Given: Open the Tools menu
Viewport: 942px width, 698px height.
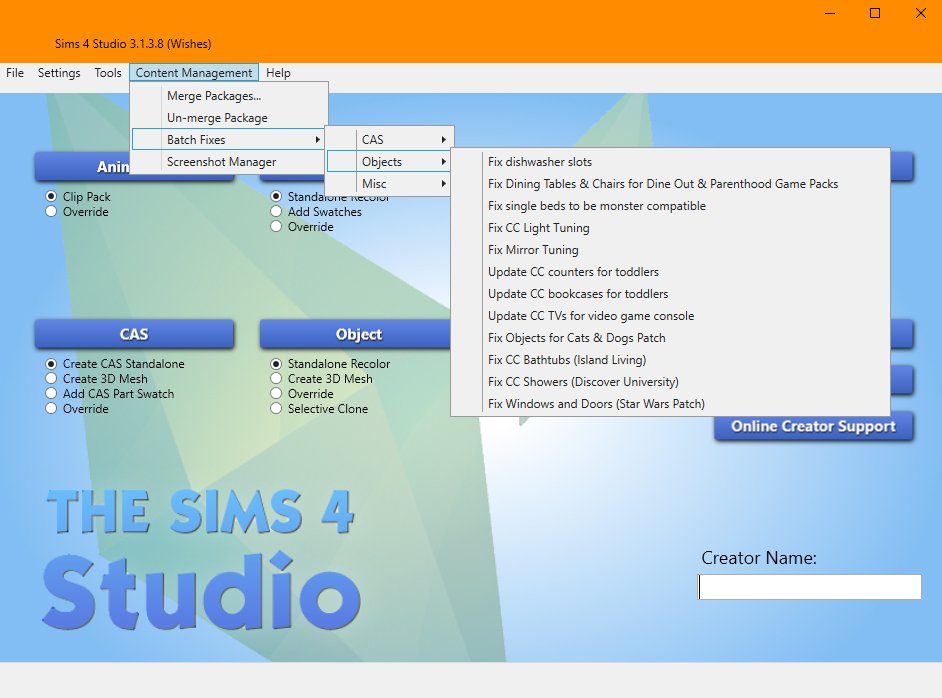Looking at the screenshot, I should tap(108, 73).
